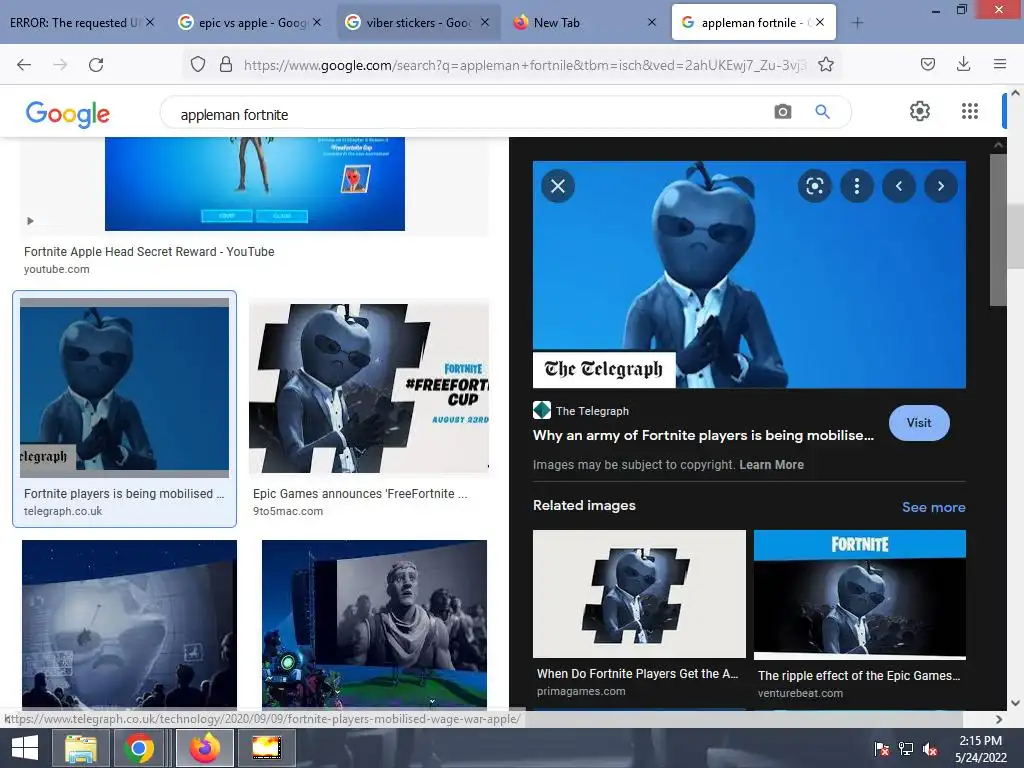Image resolution: width=1024 pixels, height=768 pixels.
Task: Open three-dot more options on preview
Action: (857, 186)
